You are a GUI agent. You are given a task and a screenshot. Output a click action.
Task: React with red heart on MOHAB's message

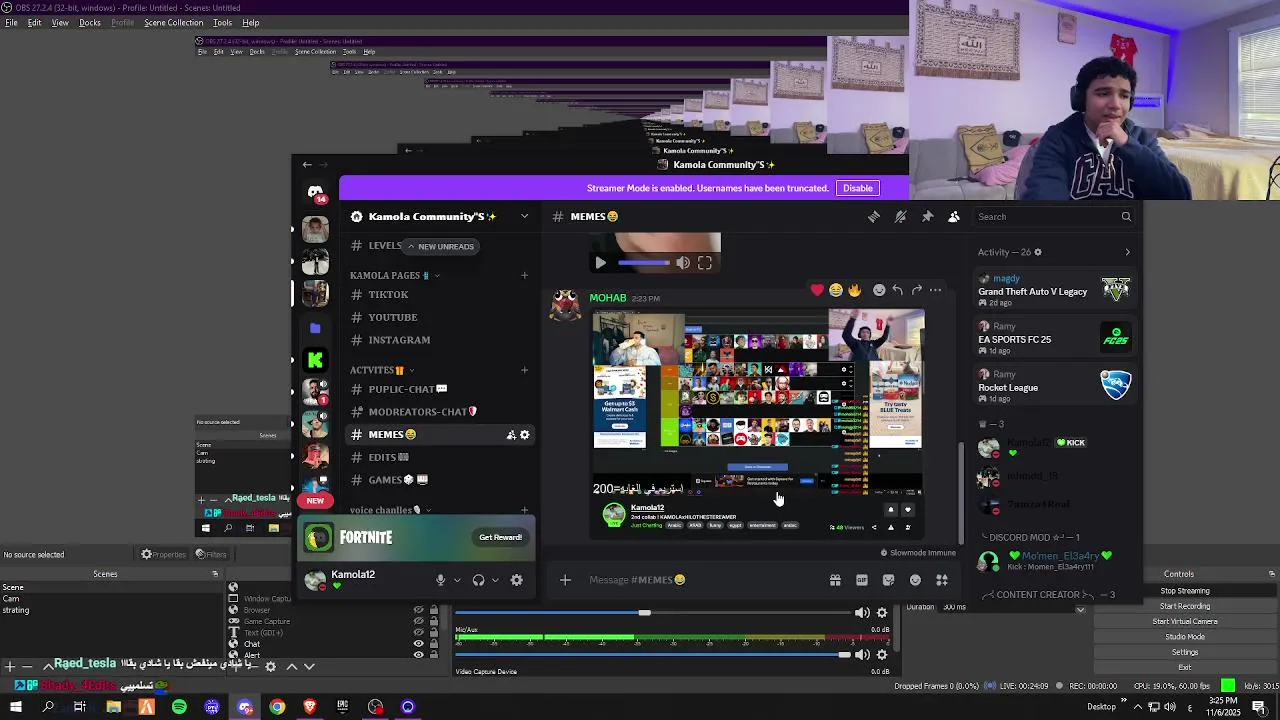click(817, 290)
